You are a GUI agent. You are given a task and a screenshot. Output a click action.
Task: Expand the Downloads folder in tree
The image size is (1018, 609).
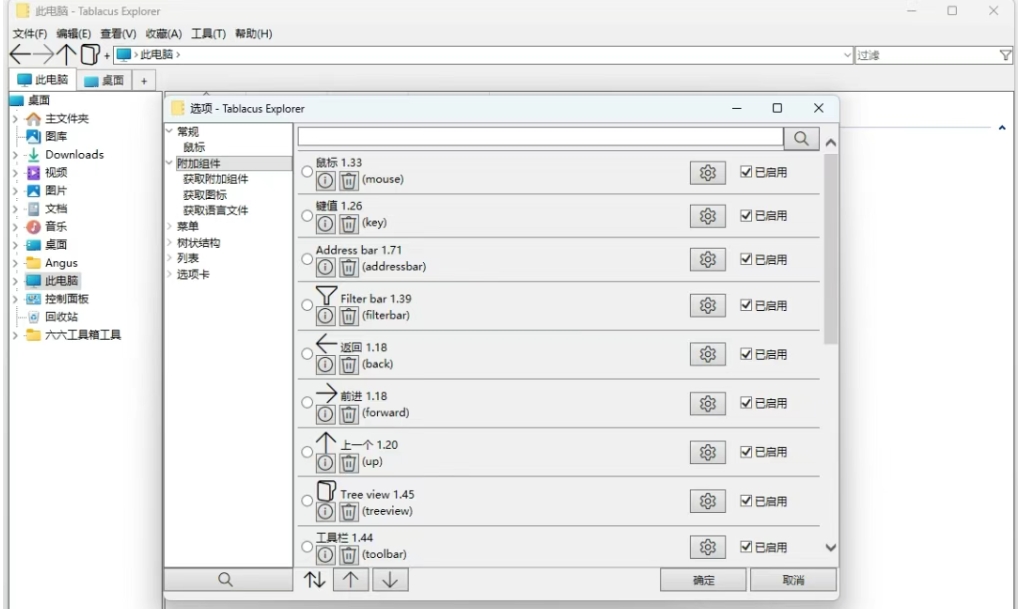click(x=16, y=155)
